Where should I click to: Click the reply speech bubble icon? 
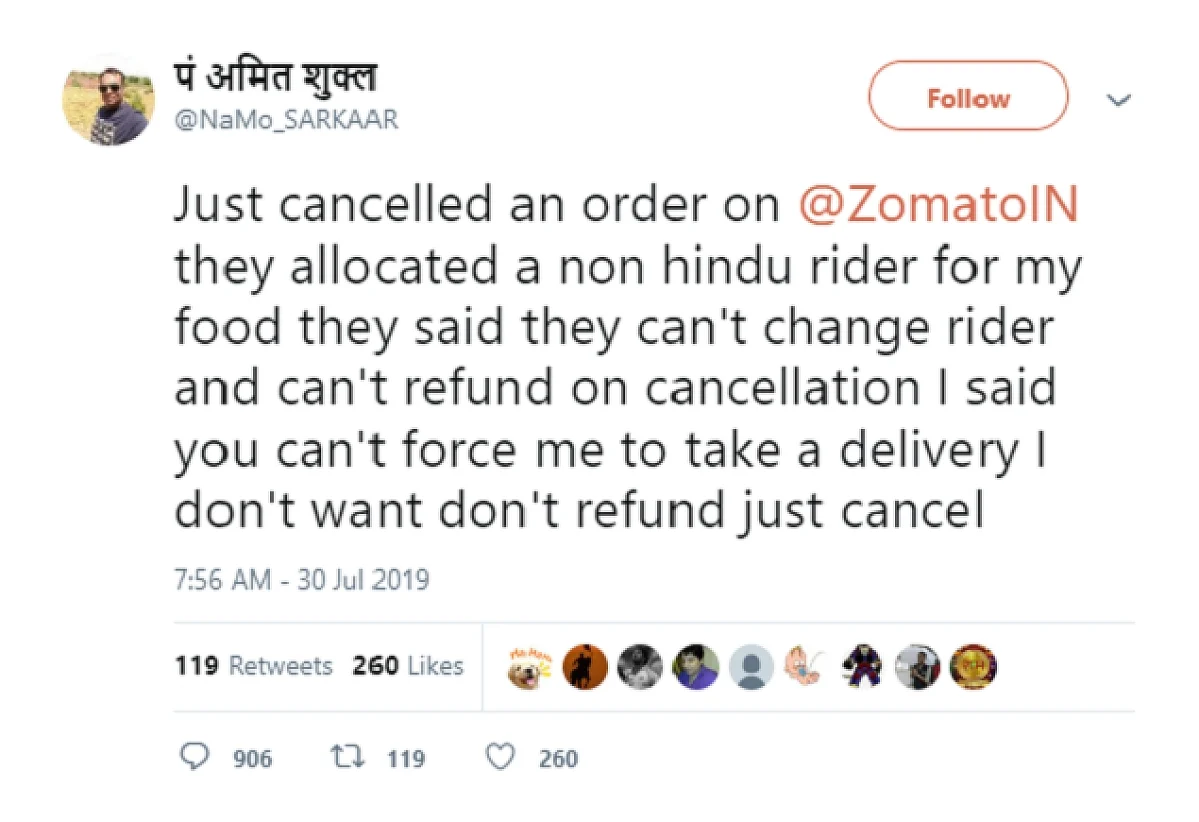tap(194, 756)
